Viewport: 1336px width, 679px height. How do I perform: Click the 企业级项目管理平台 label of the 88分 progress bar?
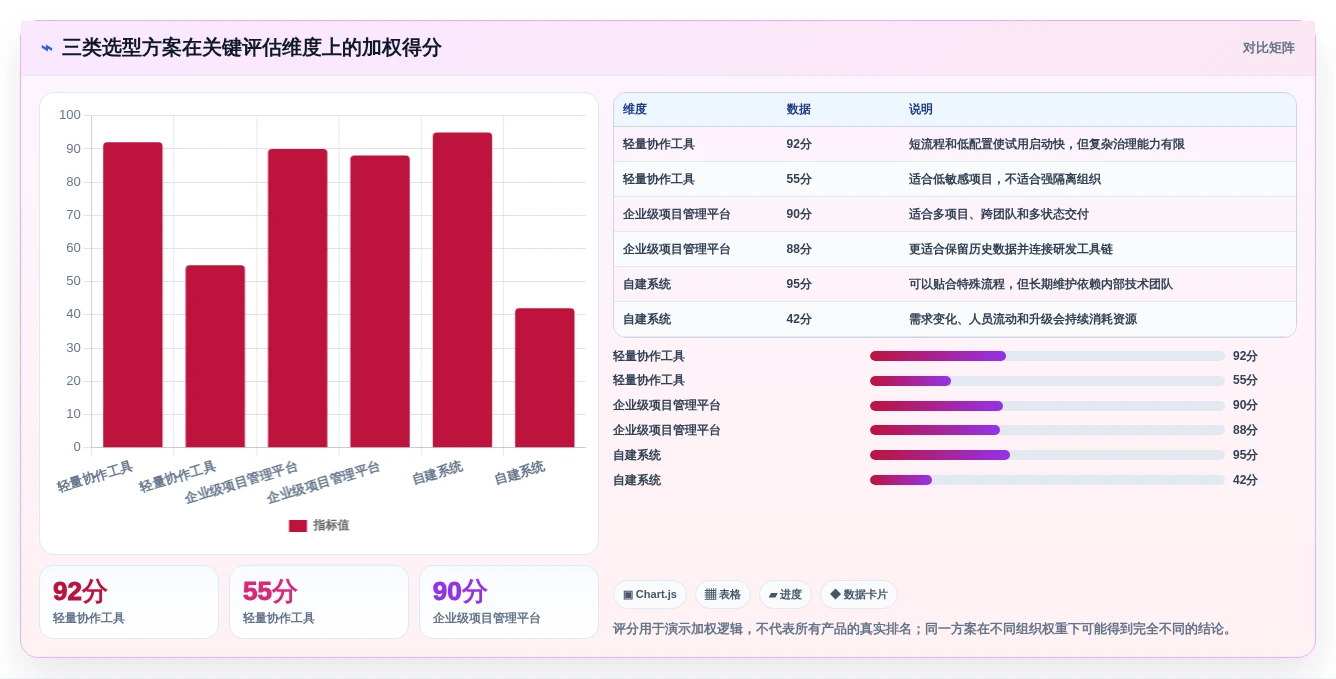coord(667,430)
